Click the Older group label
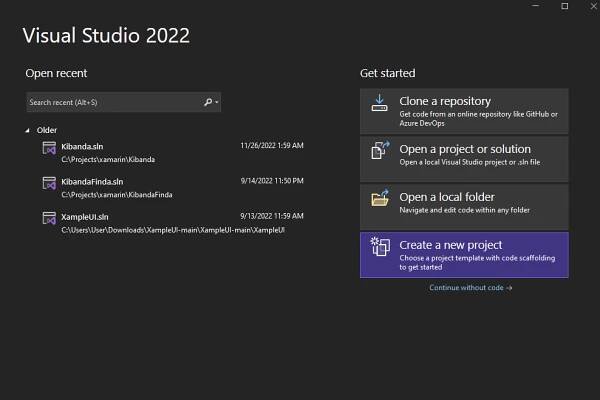Screen dimensions: 600x400 (47, 130)
